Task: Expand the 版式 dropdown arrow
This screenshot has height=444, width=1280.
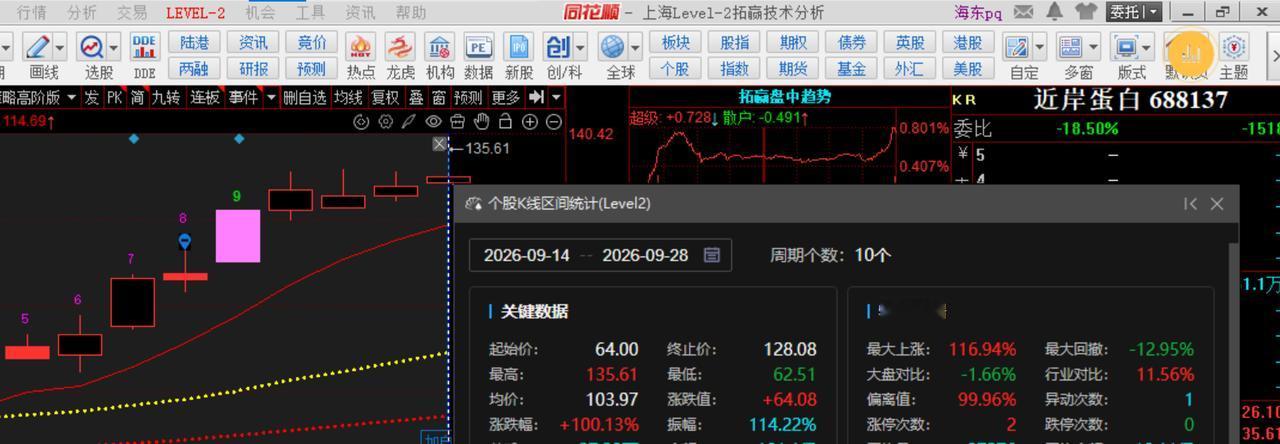Action: 1147,48
